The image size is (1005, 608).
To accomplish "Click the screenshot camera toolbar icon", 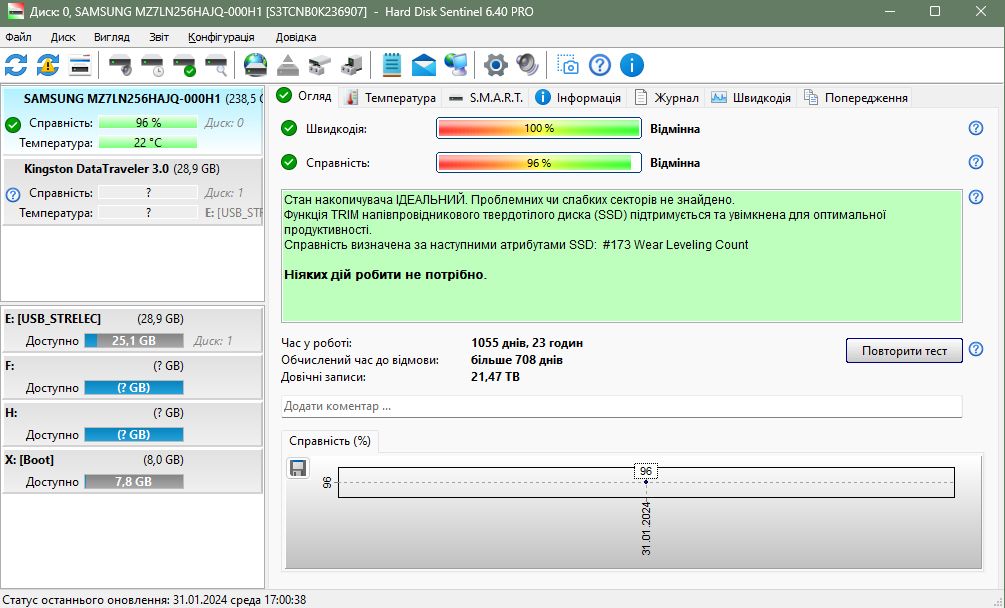I will tap(567, 65).
